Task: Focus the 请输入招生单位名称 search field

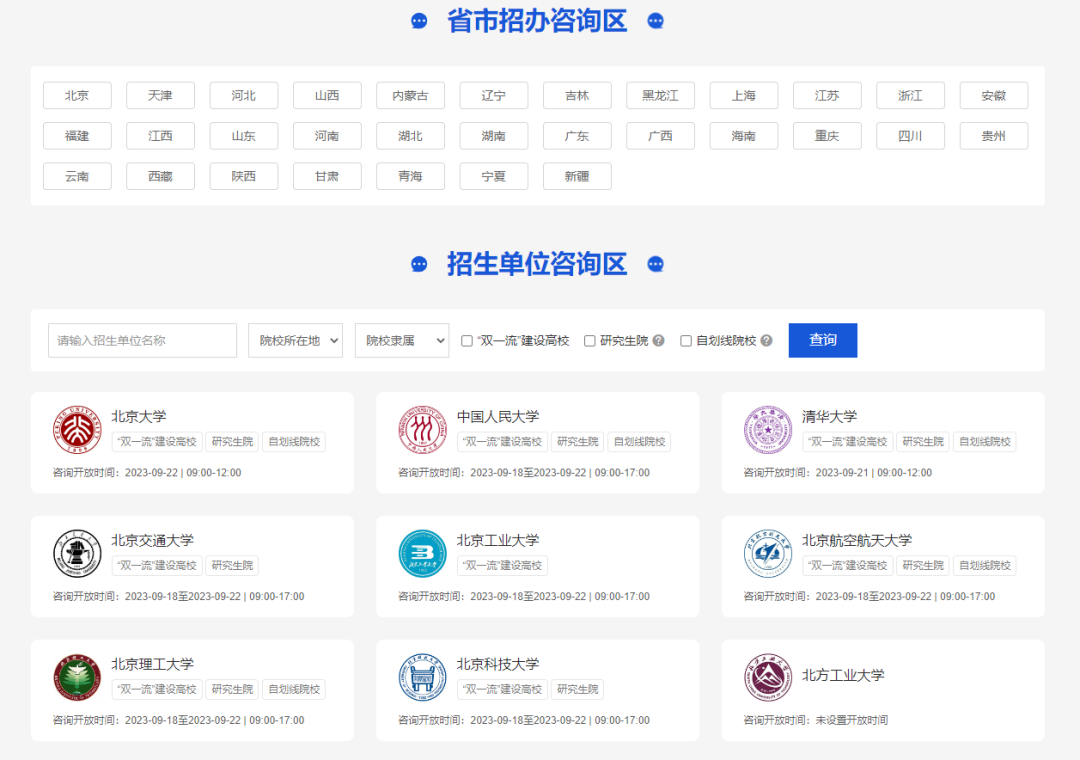Action: pos(143,340)
